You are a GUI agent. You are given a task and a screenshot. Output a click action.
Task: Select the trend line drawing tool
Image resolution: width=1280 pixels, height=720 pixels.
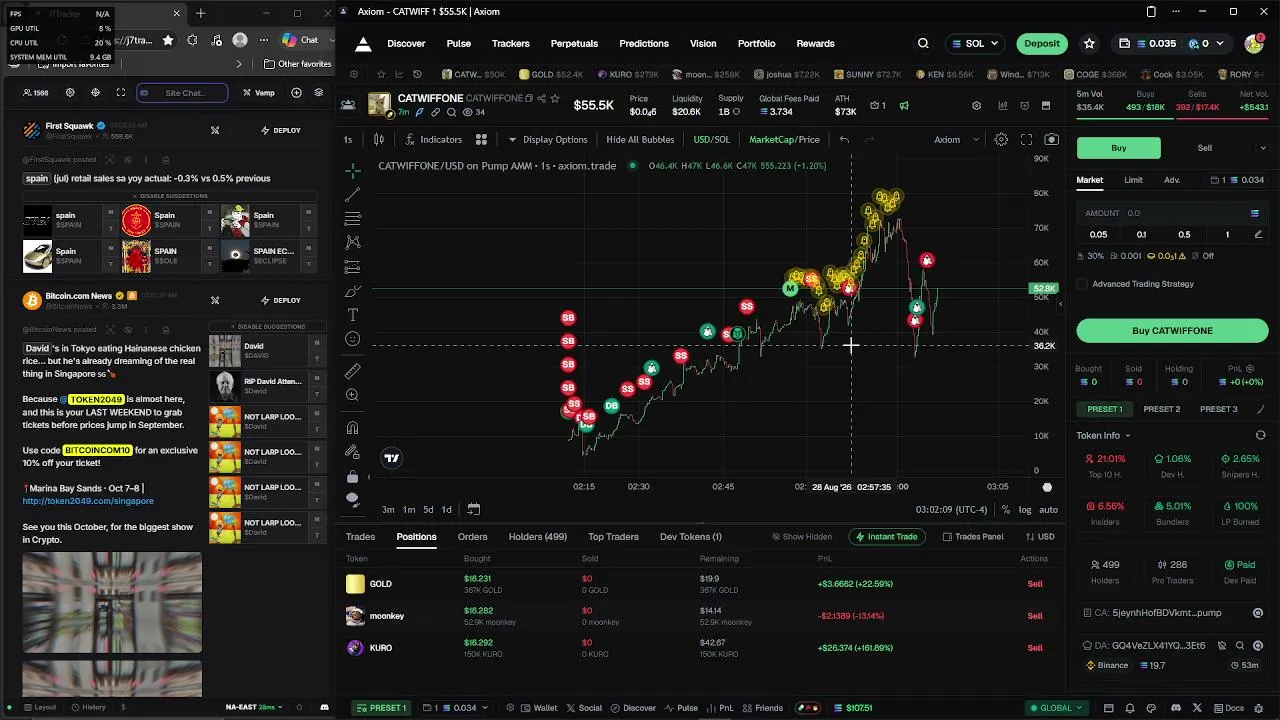352,195
